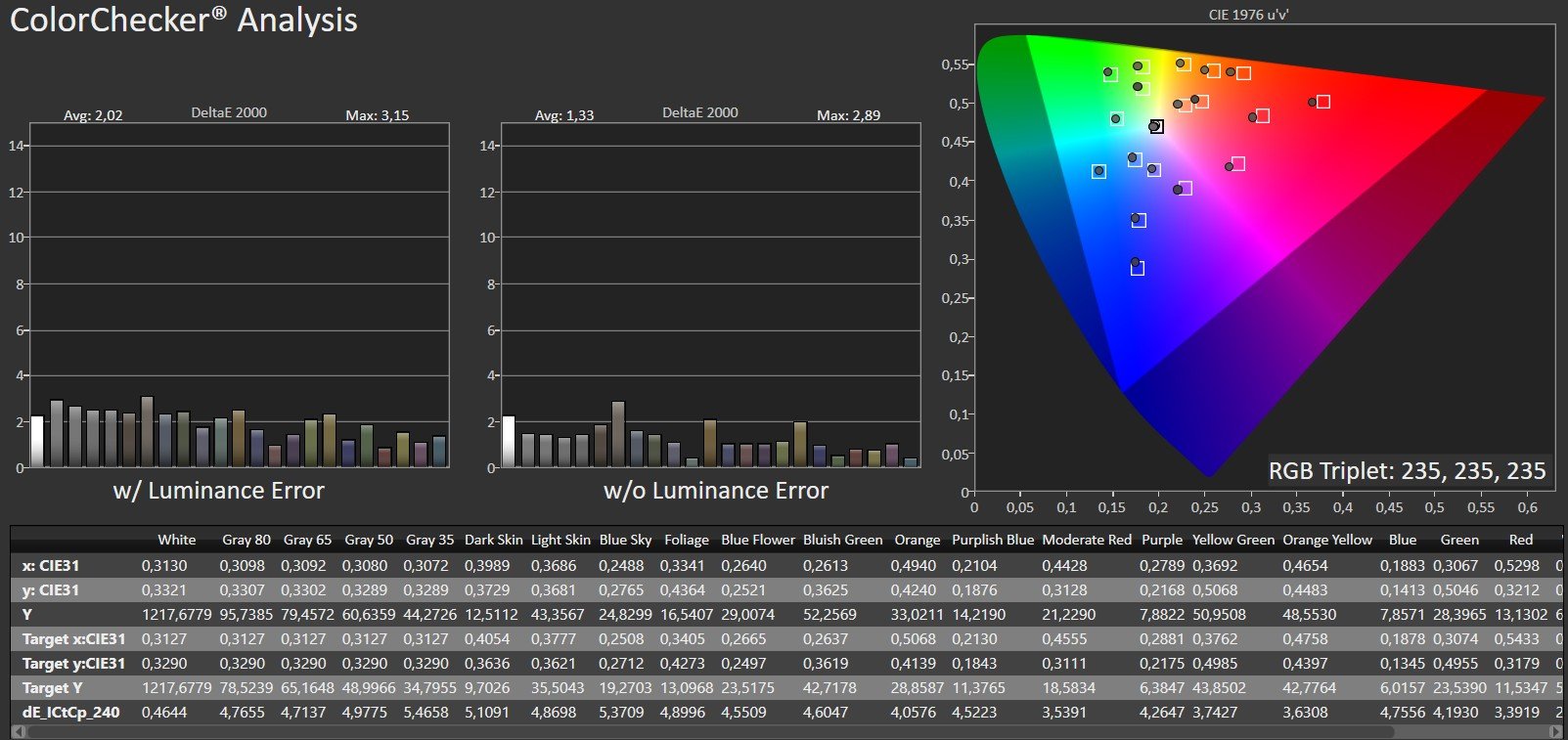
Task: Select the White column header
Action: 176,540
